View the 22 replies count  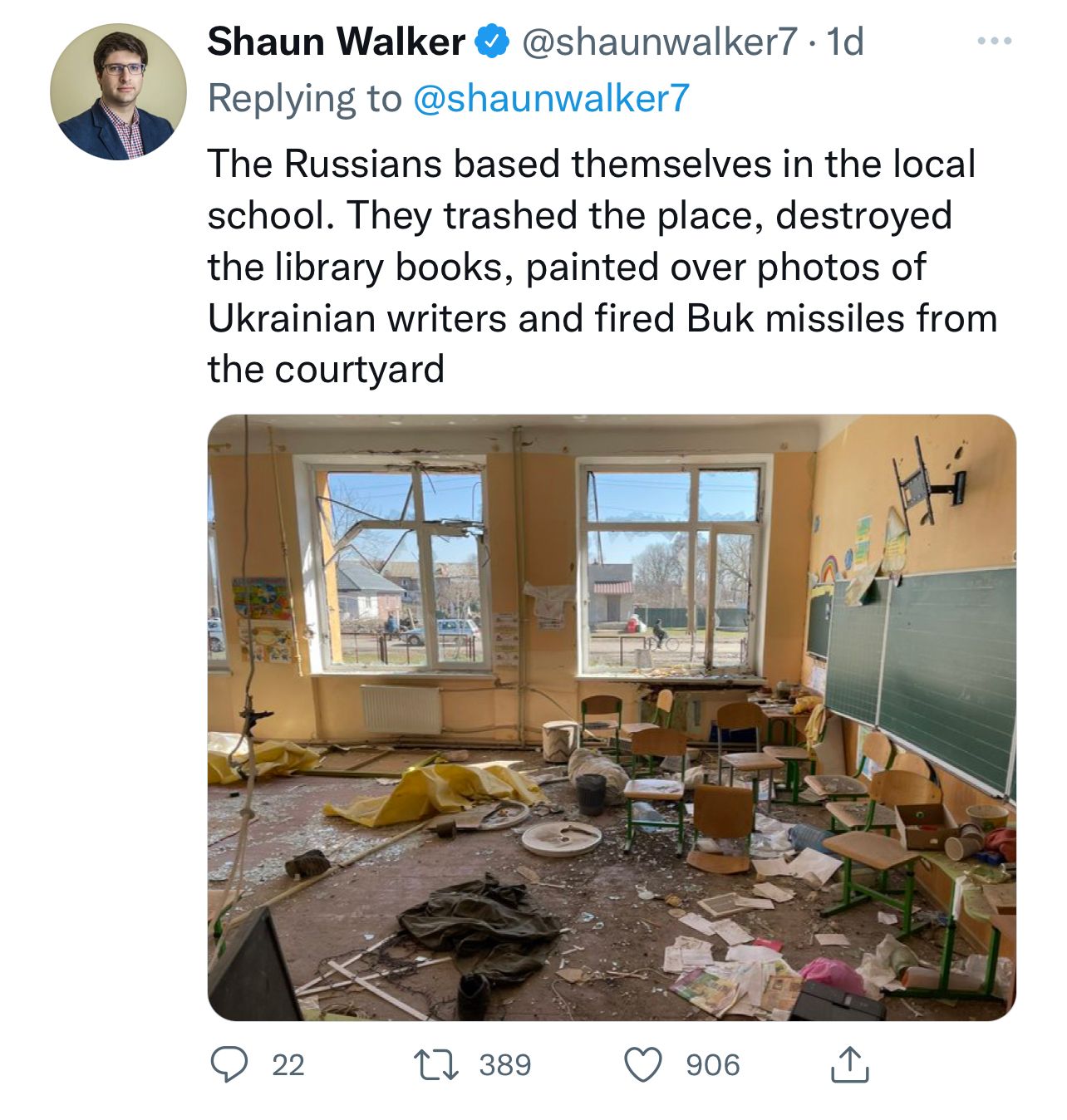point(288,1065)
